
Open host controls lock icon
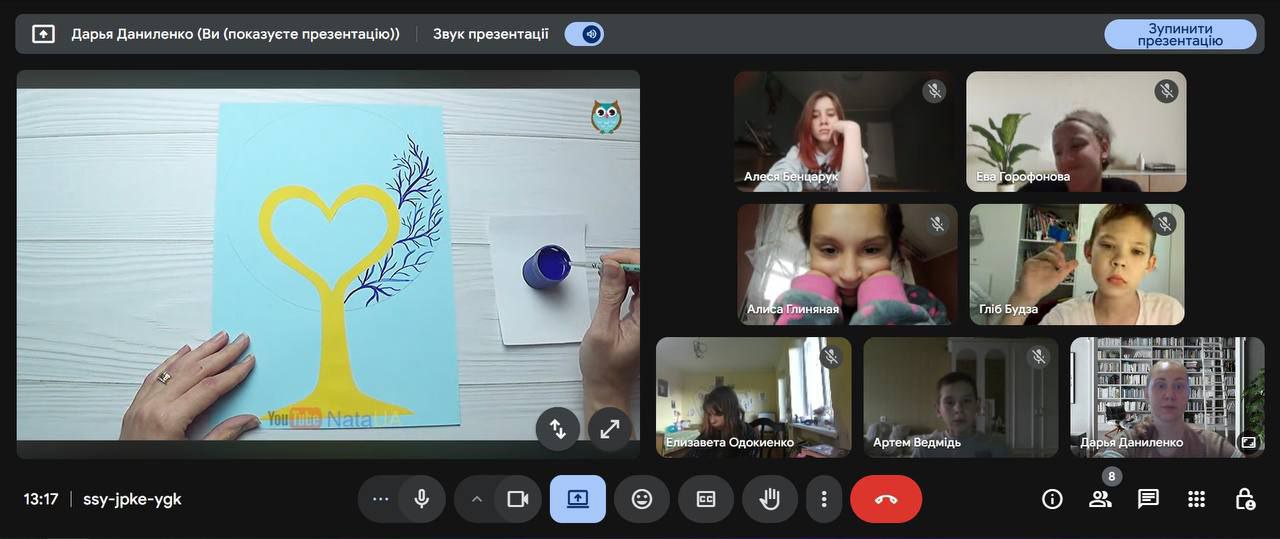pyautogui.click(x=1244, y=499)
